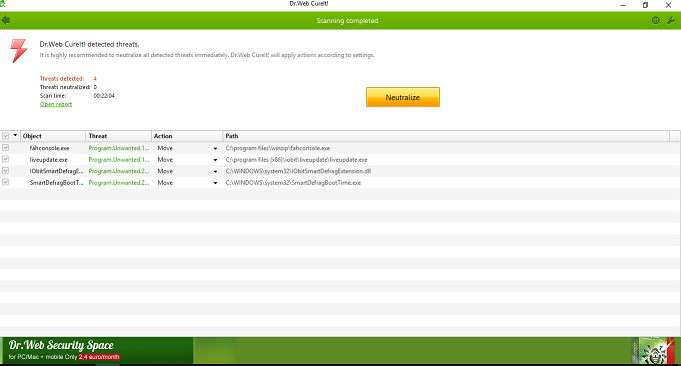Image resolution: width=681 pixels, height=366 pixels.
Task: Minimize the Dr.Web CureIt! window
Action: tap(623, 5)
